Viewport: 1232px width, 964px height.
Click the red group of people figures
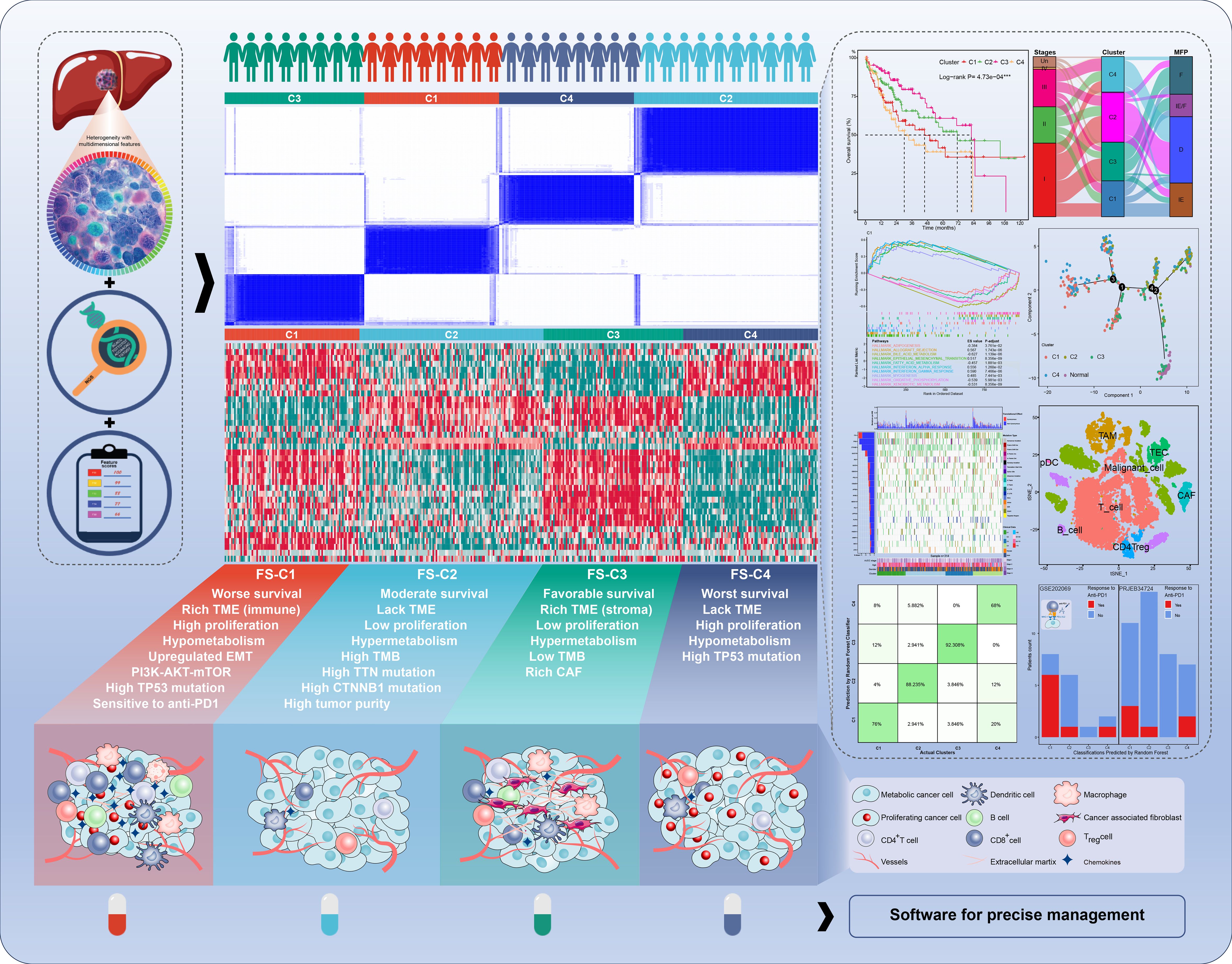pyautogui.click(x=432, y=58)
